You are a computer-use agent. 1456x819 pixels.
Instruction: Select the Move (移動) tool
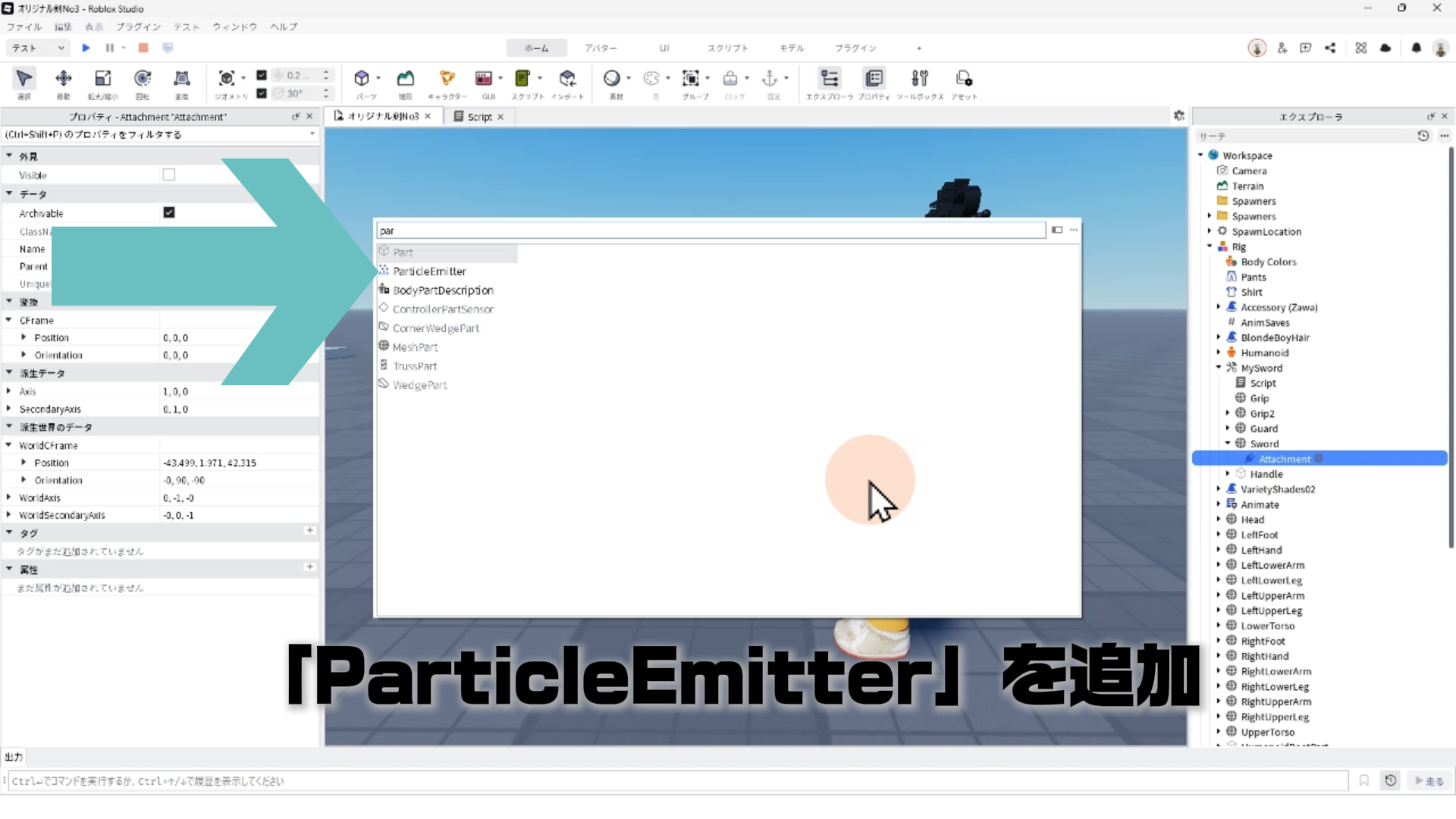64,79
